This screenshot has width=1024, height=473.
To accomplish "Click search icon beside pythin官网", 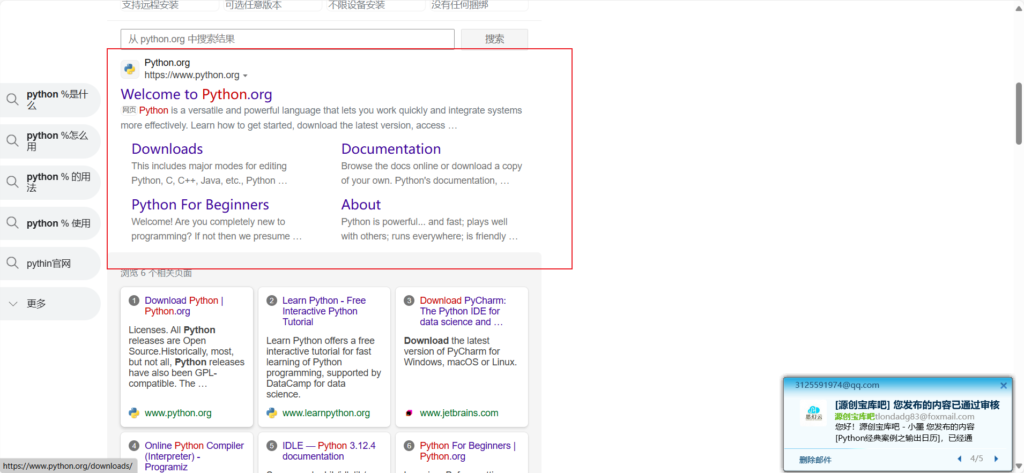I will [x=12, y=263].
